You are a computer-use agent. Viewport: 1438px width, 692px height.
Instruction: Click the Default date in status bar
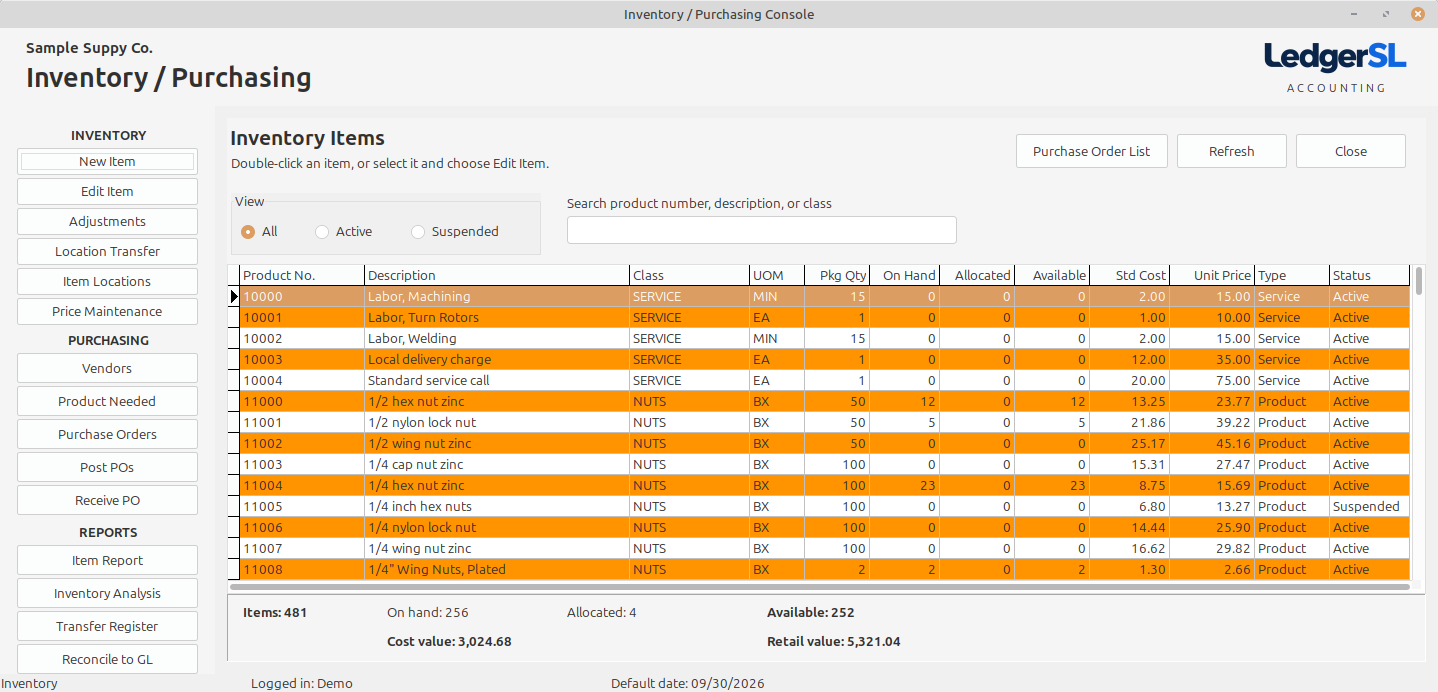[x=687, y=683]
